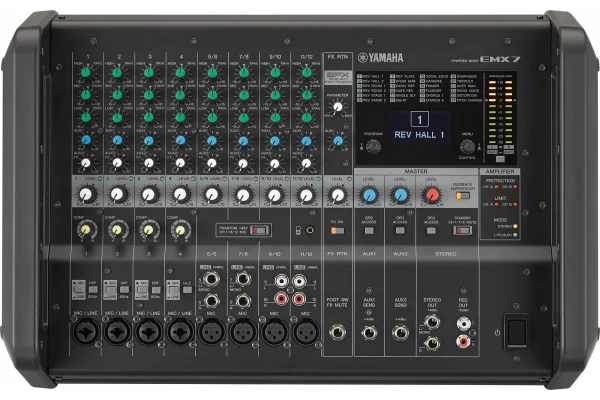The width and height of the screenshot is (600, 400).
Task: Set the FX RTN LEVEL knob
Action: (338, 195)
